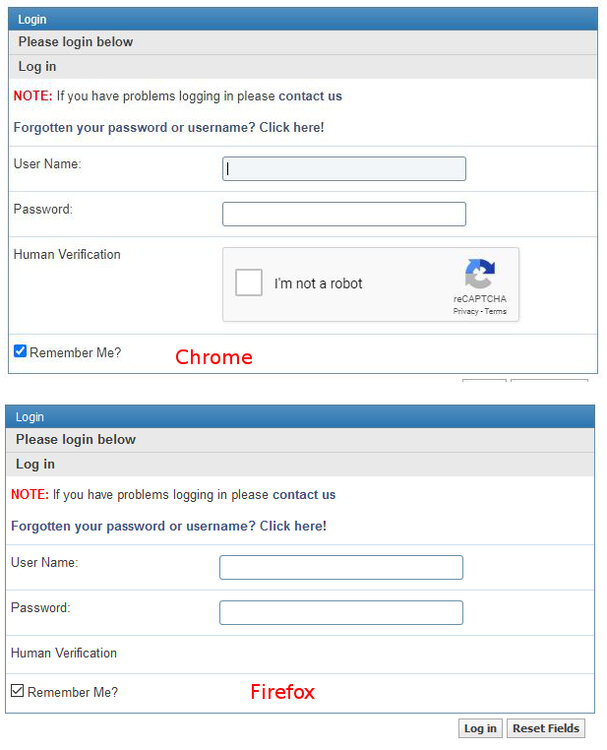Focus the Chrome User Name field
Screen dimensions: 607x750
(x=344, y=169)
